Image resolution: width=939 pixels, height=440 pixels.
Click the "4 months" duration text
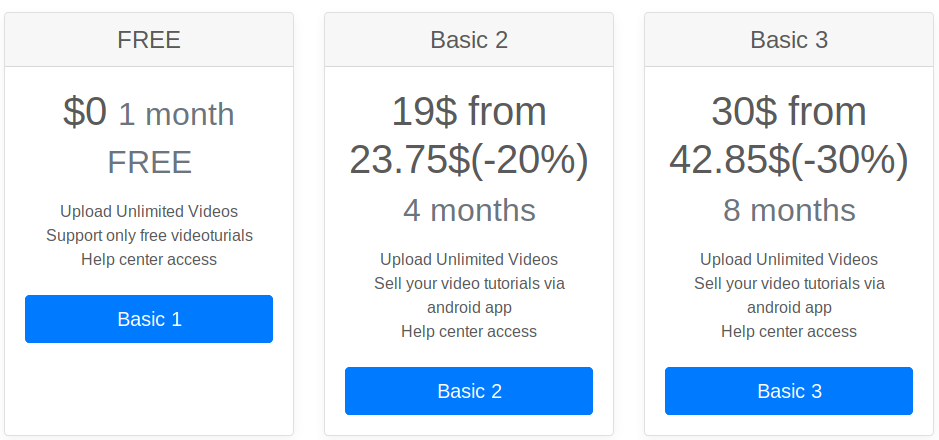click(x=469, y=210)
